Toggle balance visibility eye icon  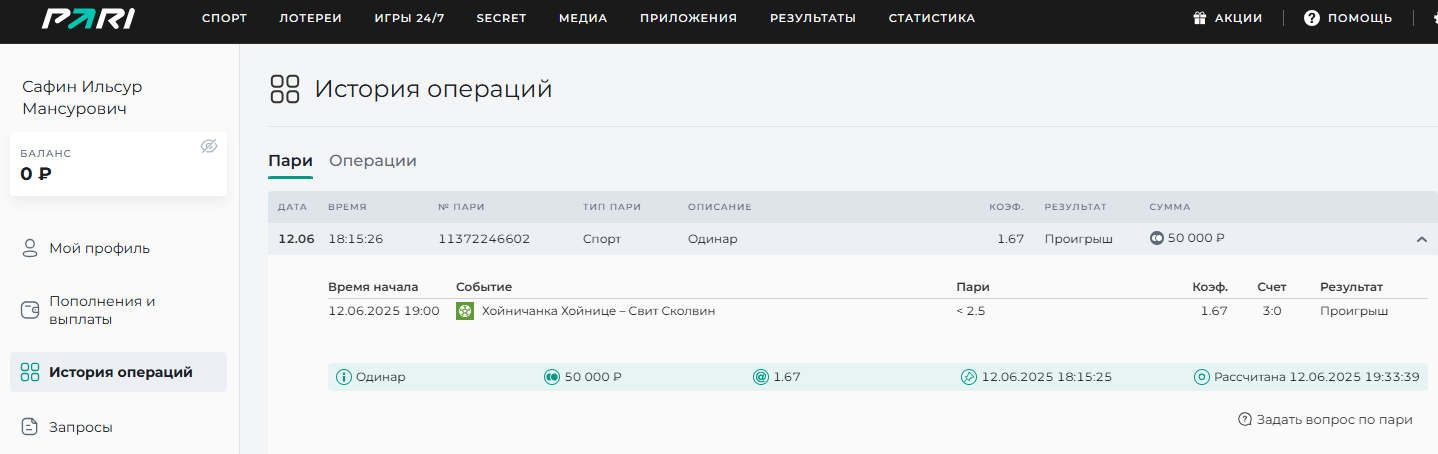point(208,146)
